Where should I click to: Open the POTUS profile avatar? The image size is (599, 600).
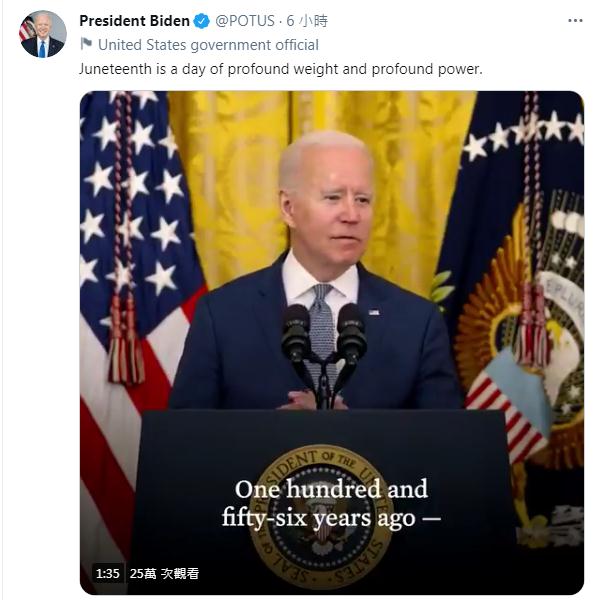[x=43, y=34]
